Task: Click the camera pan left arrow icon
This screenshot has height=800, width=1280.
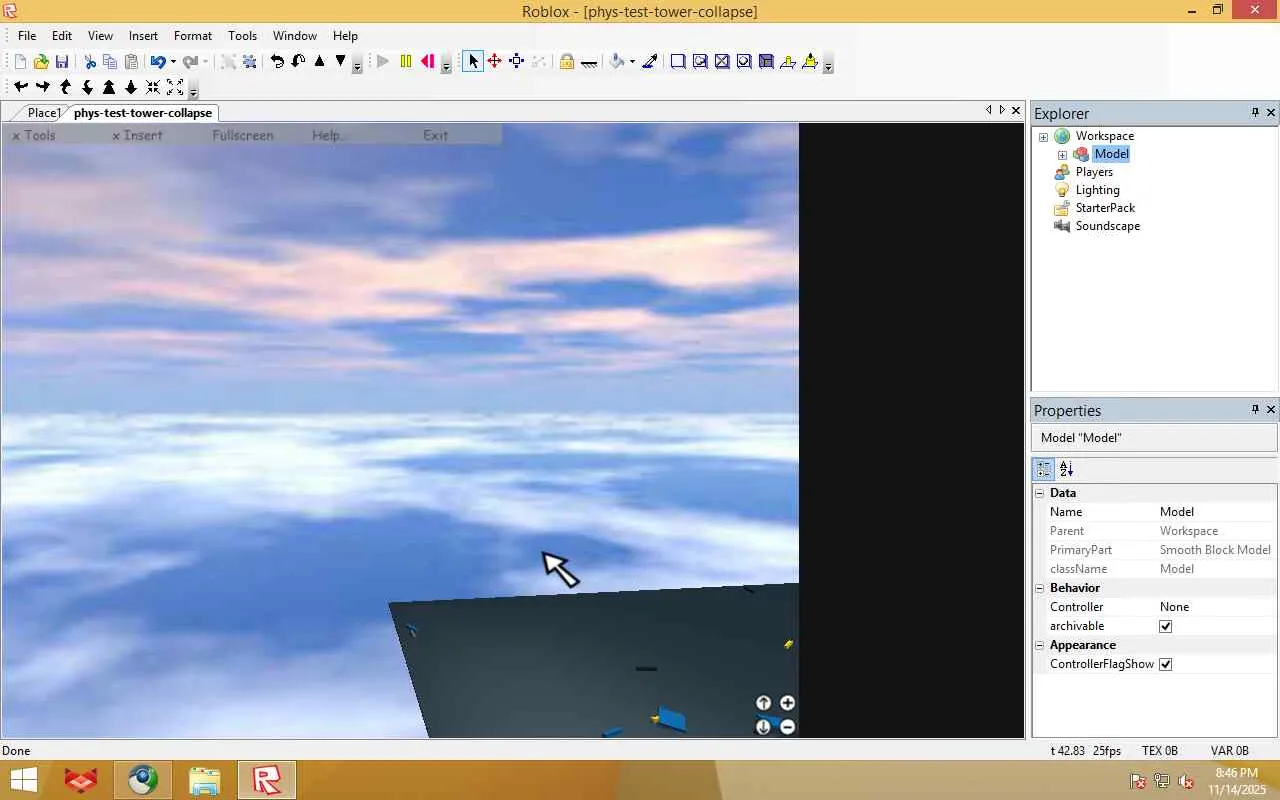Action: (21, 88)
